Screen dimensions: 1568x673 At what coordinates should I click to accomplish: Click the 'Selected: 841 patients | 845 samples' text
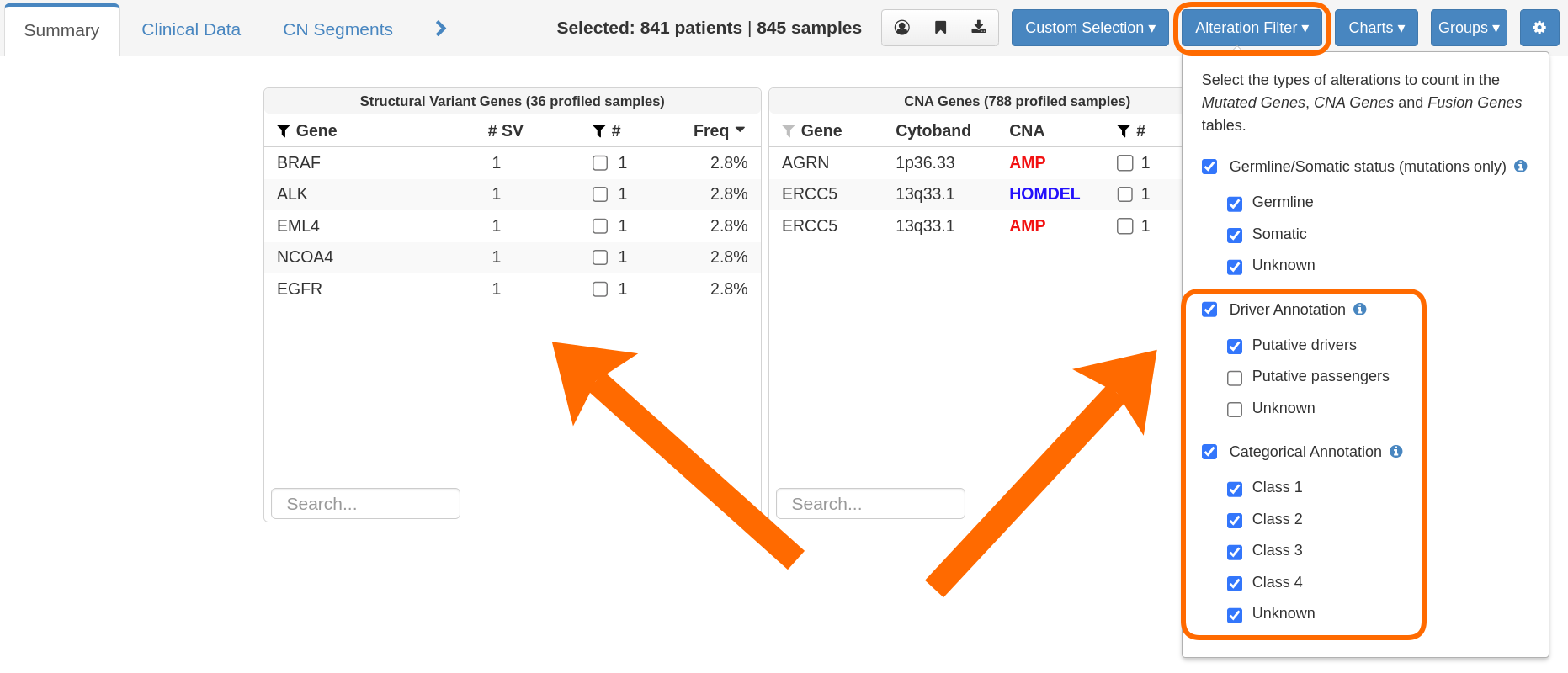click(x=709, y=28)
